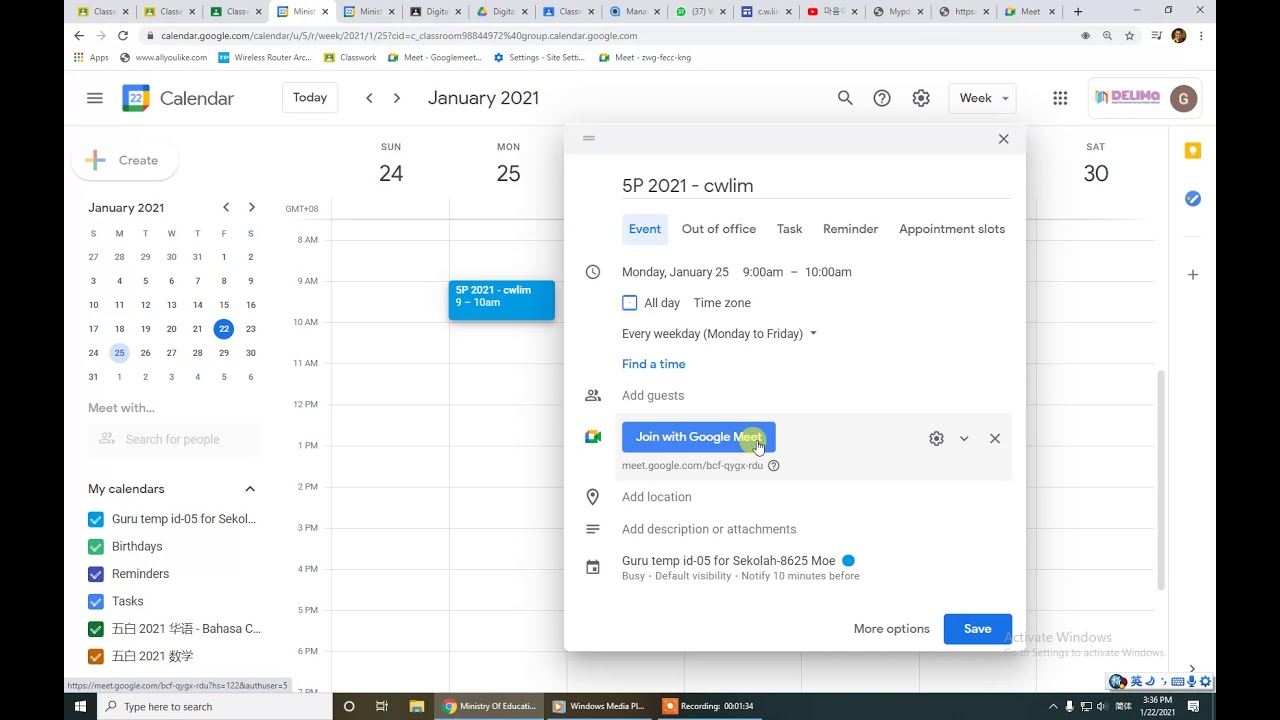Image resolution: width=1280 pixels, height=720 pixels.
Task: Toggle Tasks calendar checkbox
Action: click(96, 601)
